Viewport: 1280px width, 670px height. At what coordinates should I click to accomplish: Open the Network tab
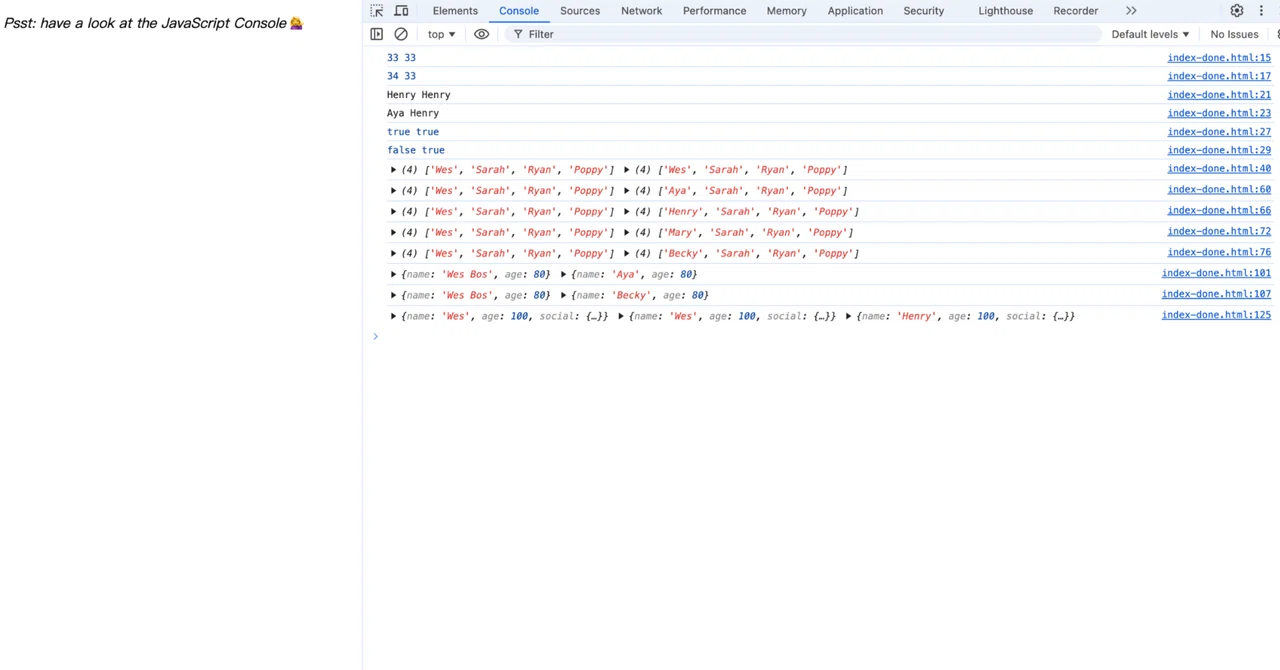click(641, 11)
